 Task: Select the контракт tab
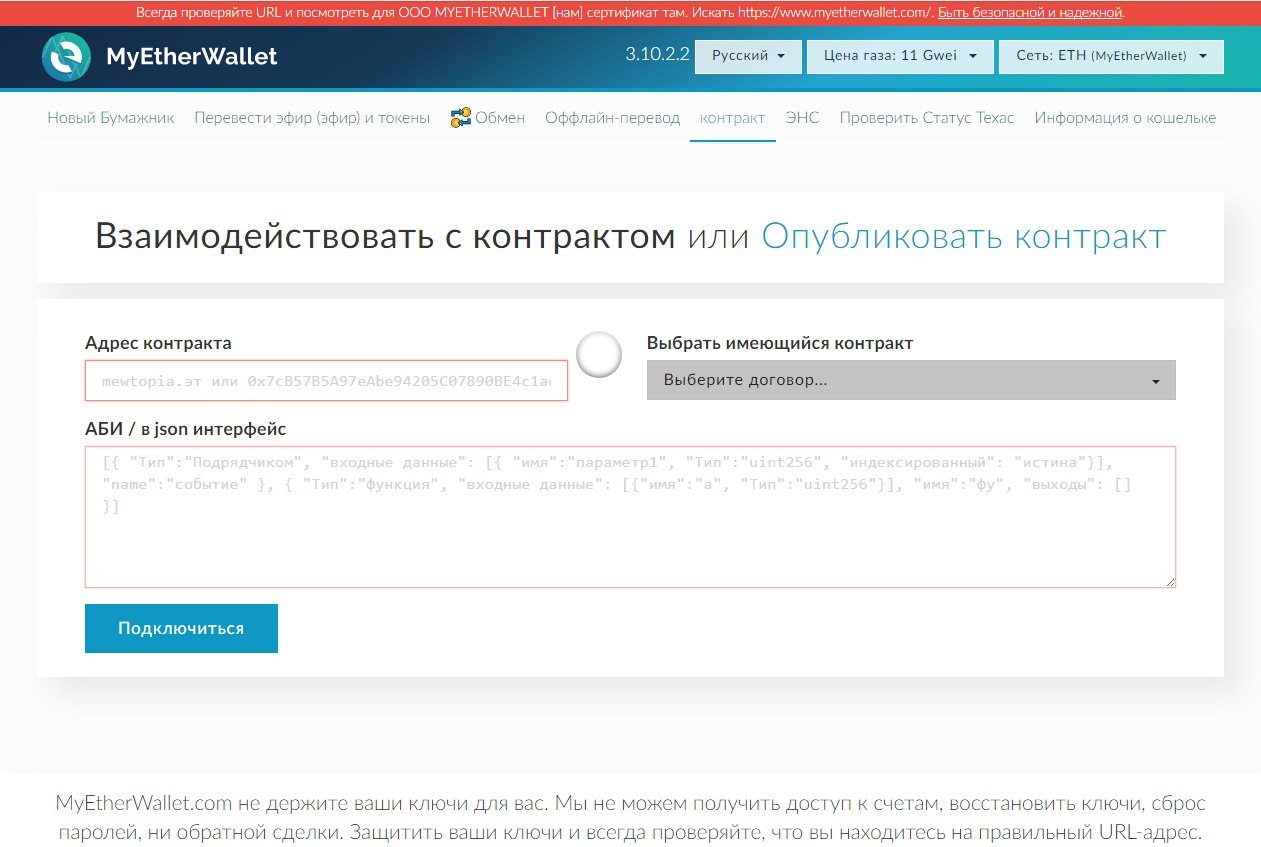[733, 118]
